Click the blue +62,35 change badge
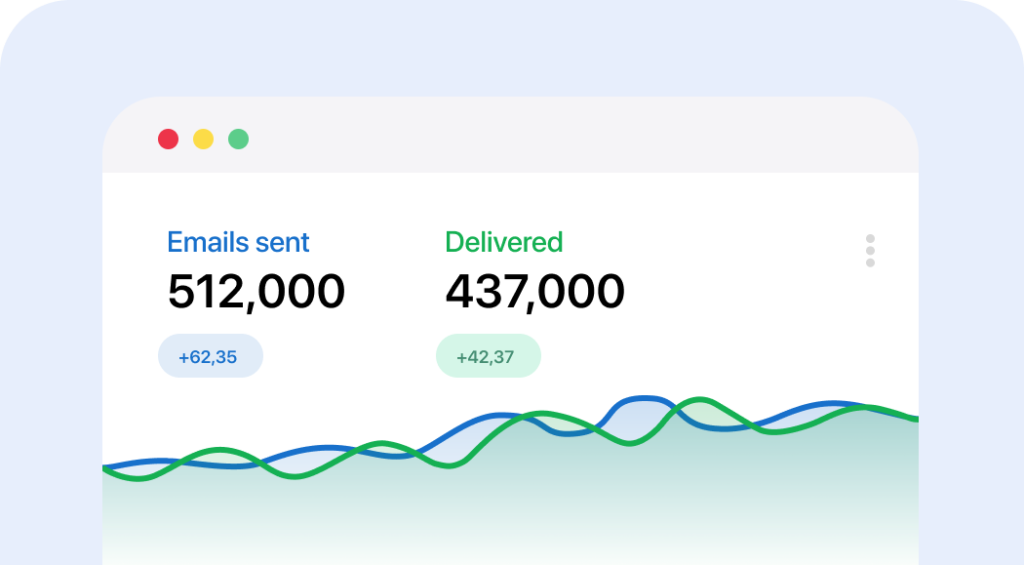Viewport: 1024px width, 565px height. click(210, 356)
